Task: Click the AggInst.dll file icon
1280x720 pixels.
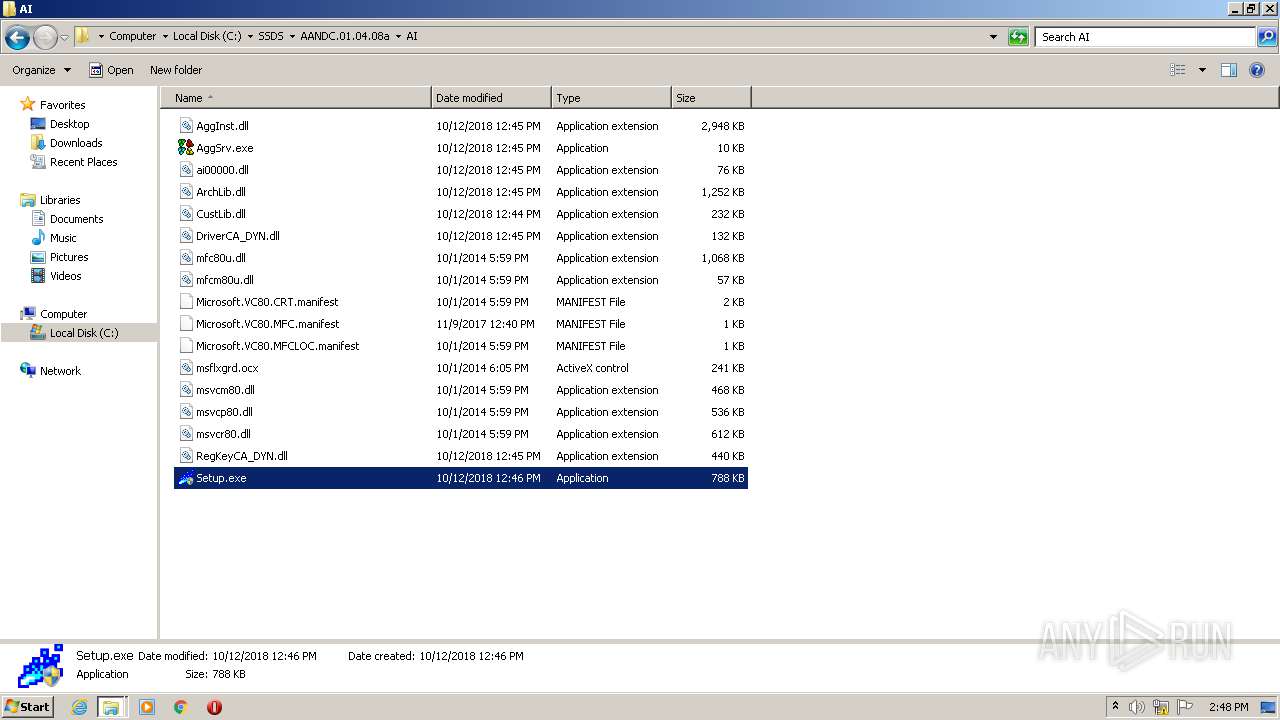Action: [x=186, y=126]
